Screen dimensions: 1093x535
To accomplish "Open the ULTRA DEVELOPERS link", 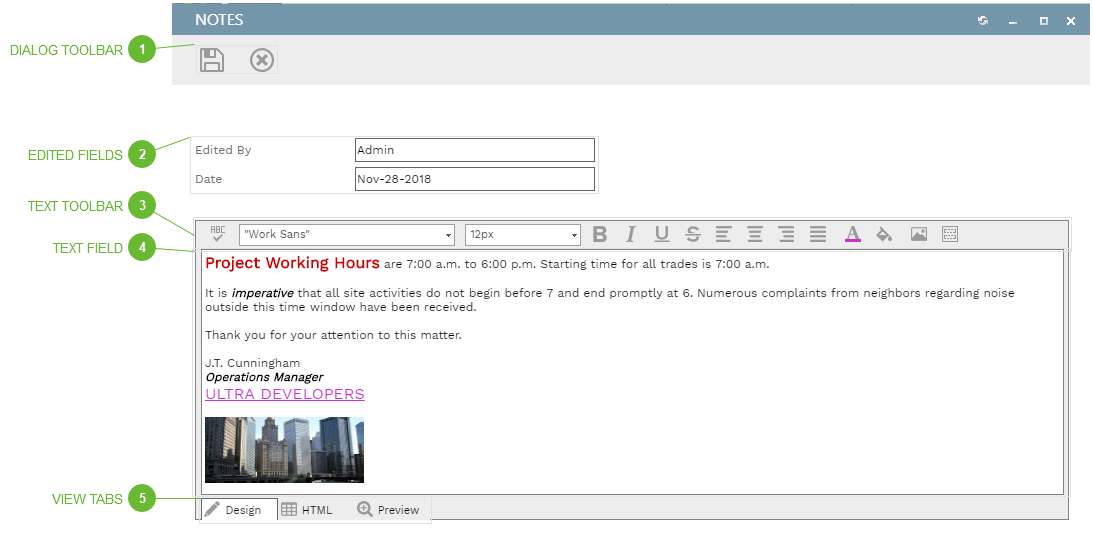I will [x=284, y=394].
